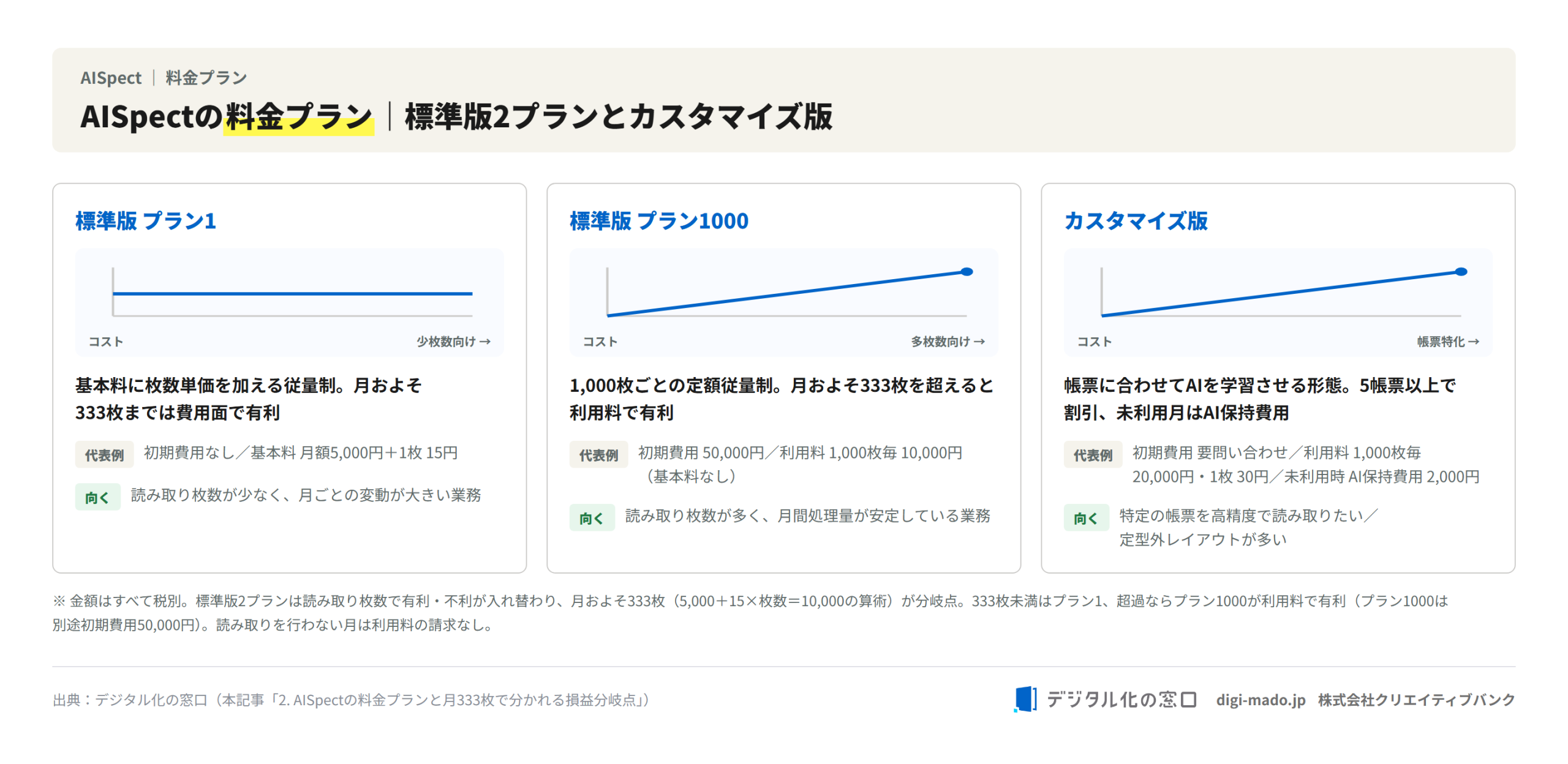Screen dimensions: 1568x764
Task: Click breadcrumb AISpect above the title
Action: [110, 78]
